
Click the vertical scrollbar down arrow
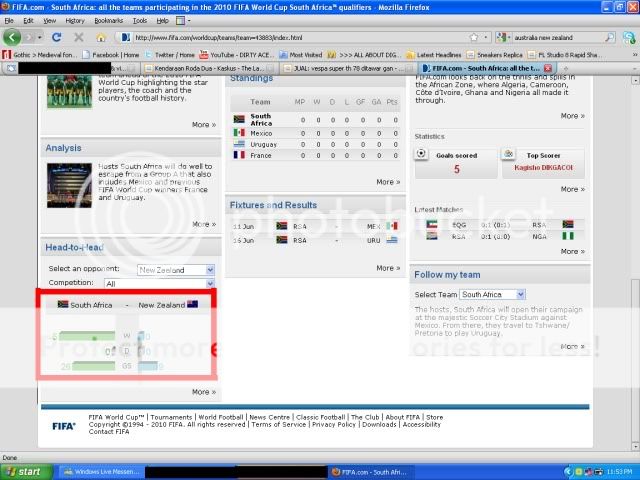click(x=635, y=446)
